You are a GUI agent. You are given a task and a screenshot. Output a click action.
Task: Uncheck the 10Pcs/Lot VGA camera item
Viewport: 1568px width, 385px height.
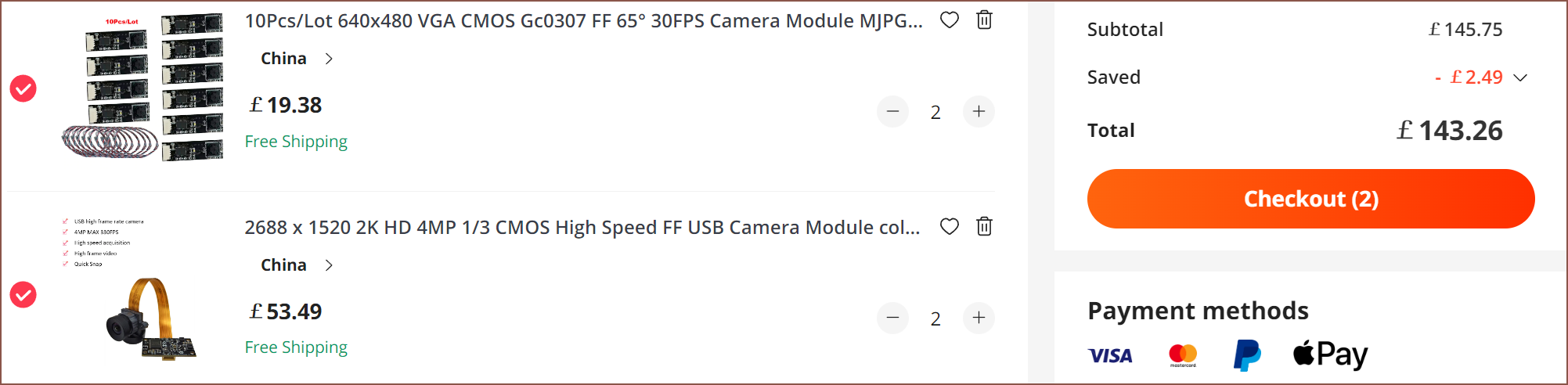pyautogui.click(x=23, y=88)
